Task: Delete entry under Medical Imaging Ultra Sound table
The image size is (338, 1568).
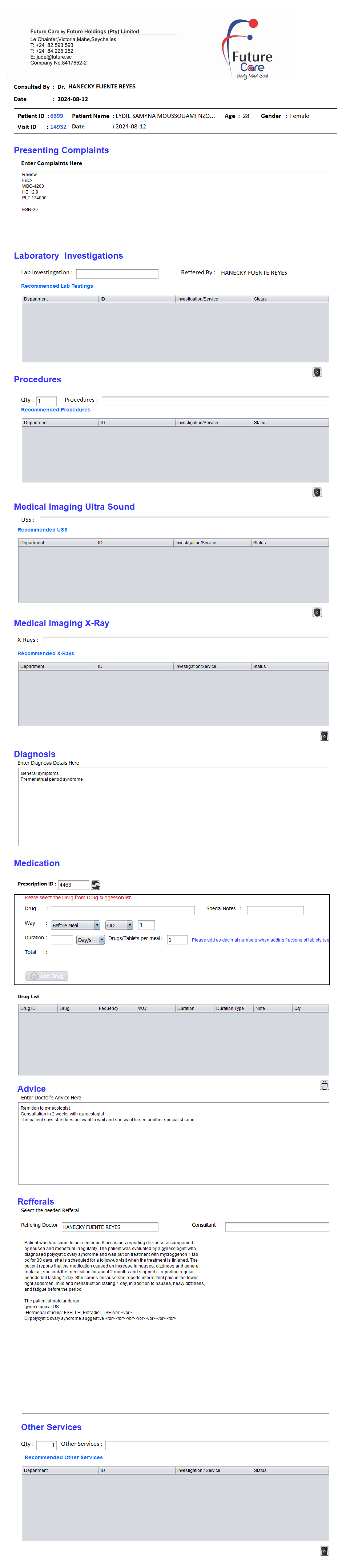Action: tap(317, 612)
